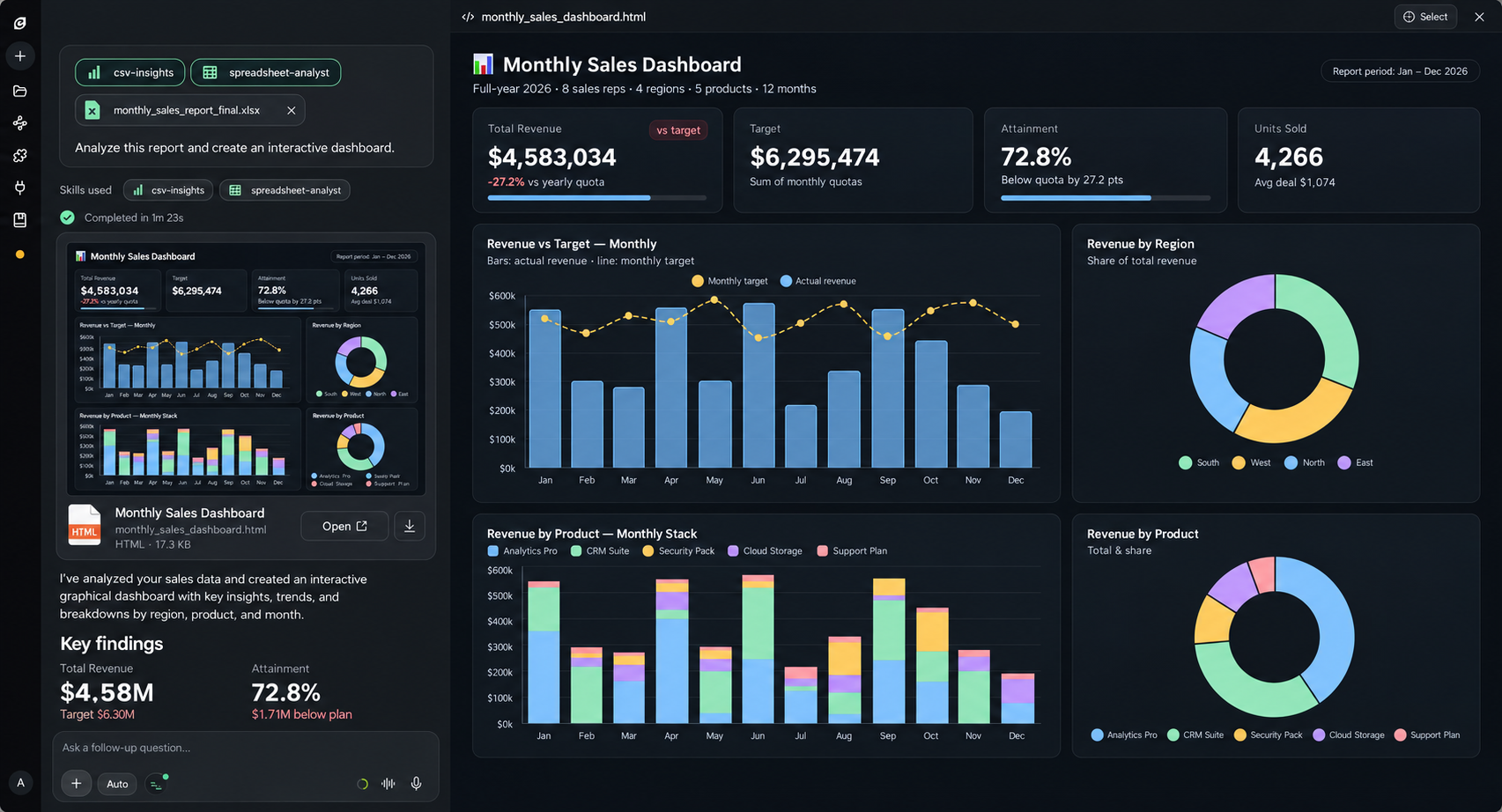Click the Report period Jan – Dec 2026 pill
Screen dimensions: 1502x812
1400,71
